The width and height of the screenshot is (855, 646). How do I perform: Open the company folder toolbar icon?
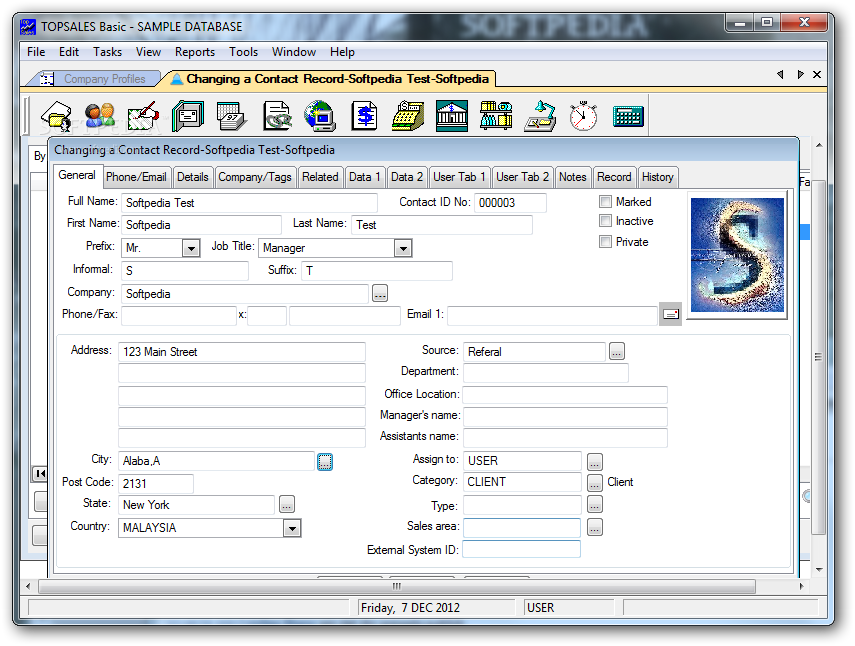(x=56, y=116)
